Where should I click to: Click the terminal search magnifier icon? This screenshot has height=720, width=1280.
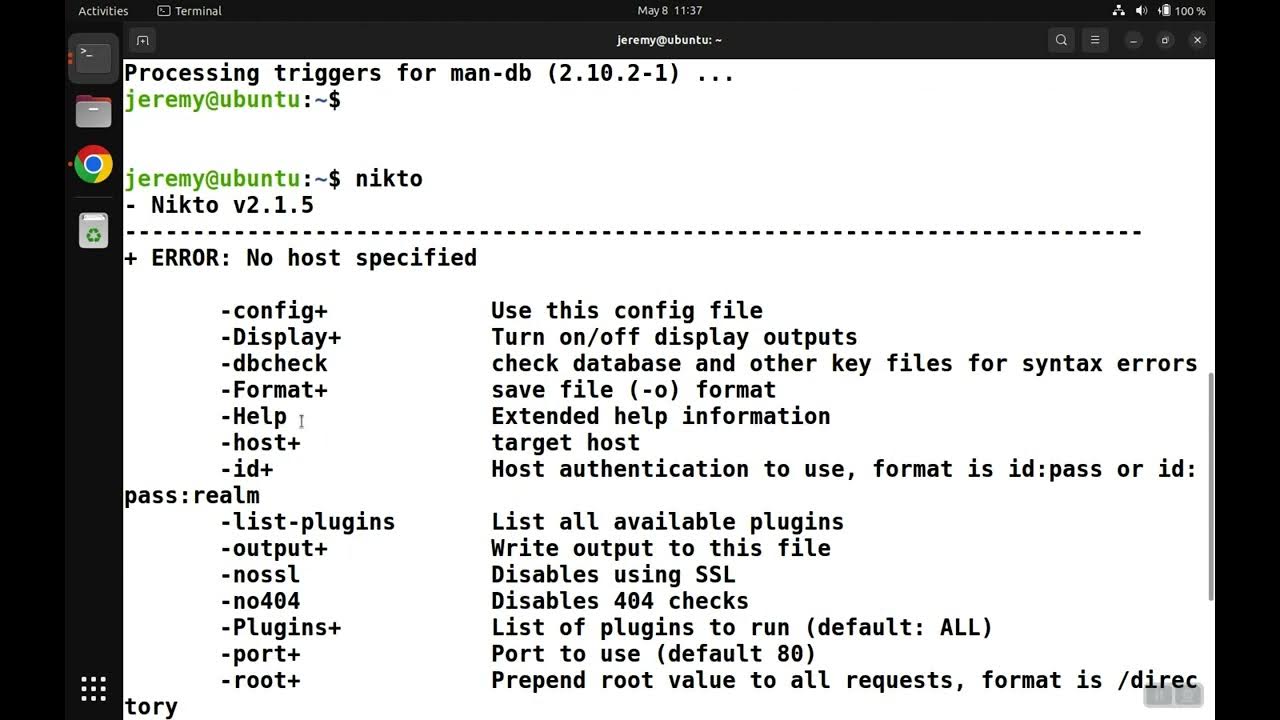point(1061,40)
